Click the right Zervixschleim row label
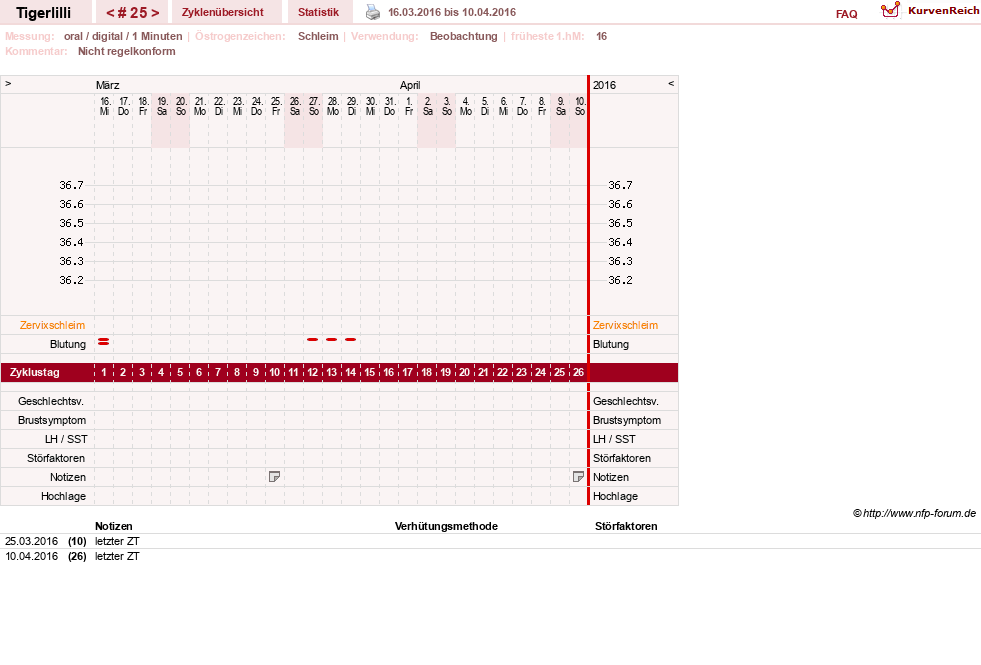The width and height of the screenshot is (981, 665). (626, 325)
